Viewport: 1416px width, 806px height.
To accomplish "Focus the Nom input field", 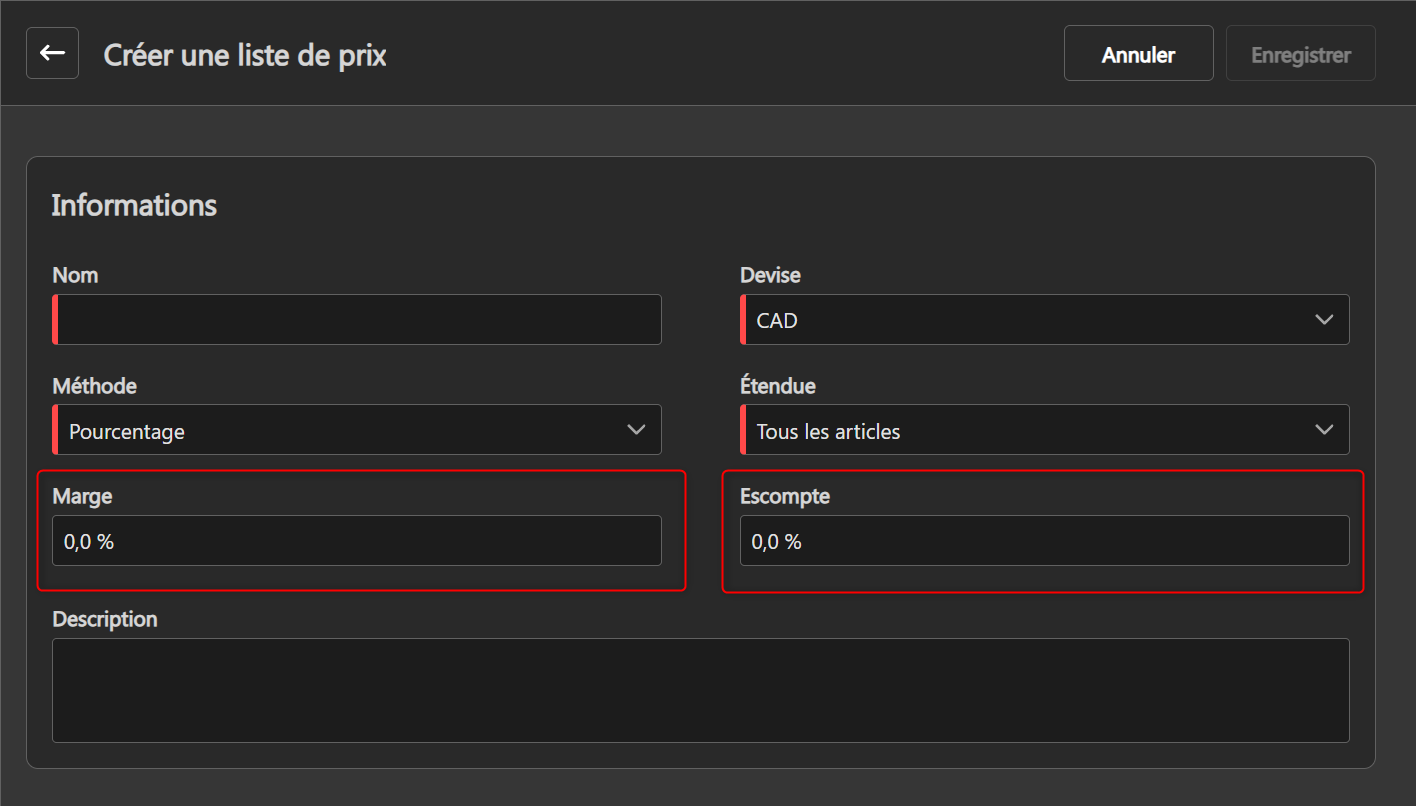I will point(358,320).
